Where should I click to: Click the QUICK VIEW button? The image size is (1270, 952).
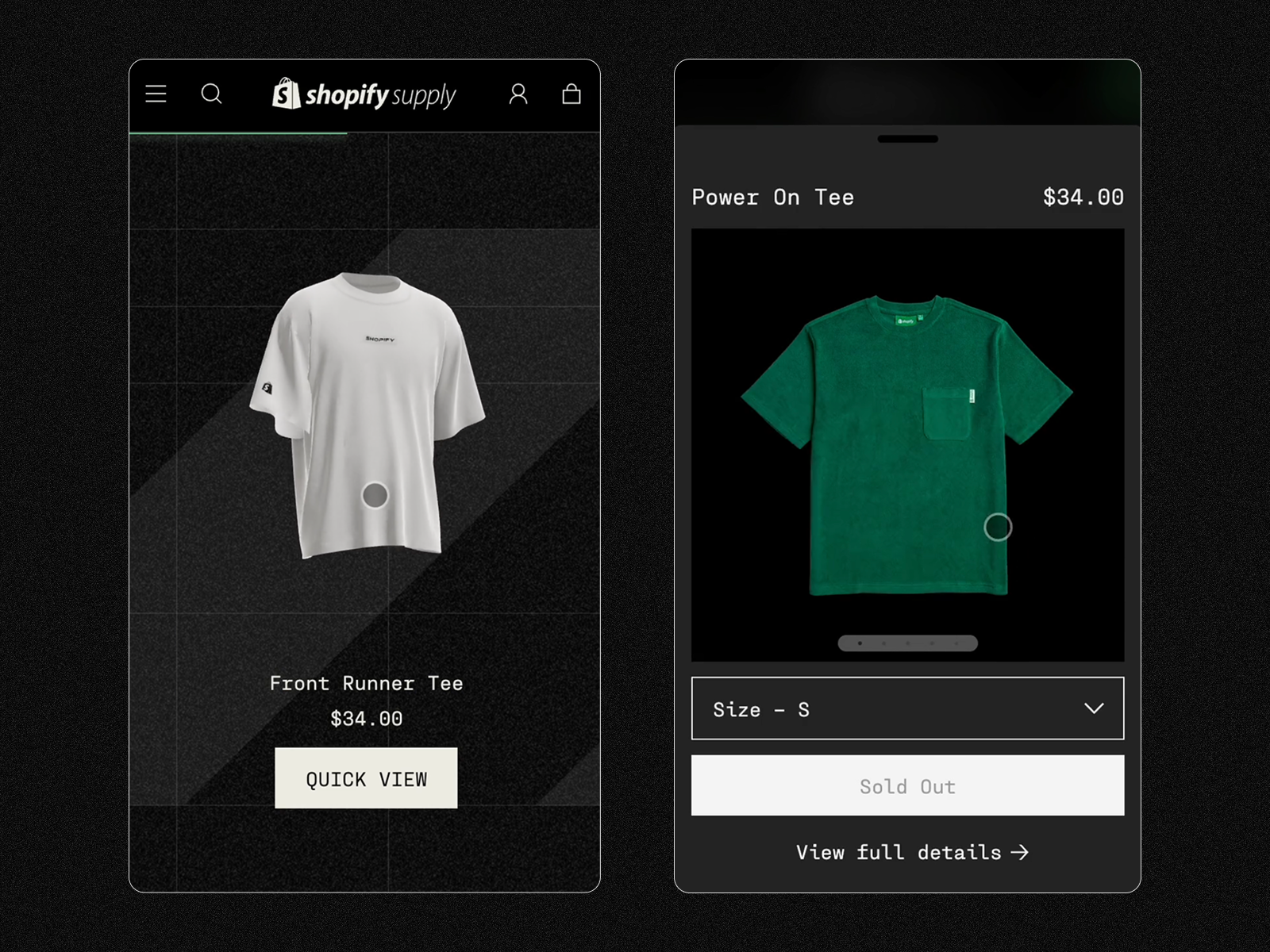pyautogui.click(x=366, y=778)
